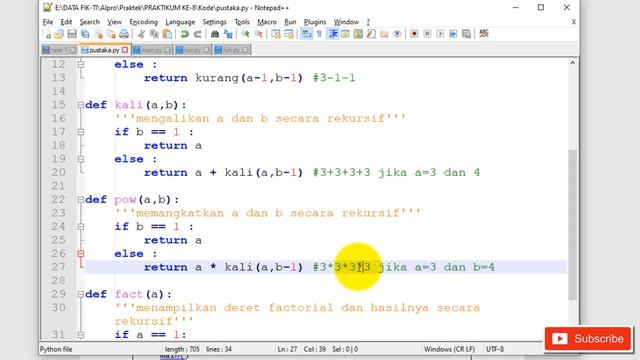This screenshot has height=360, width=640.
Task: Open the Plugins menu
Action: click(315, 22)
